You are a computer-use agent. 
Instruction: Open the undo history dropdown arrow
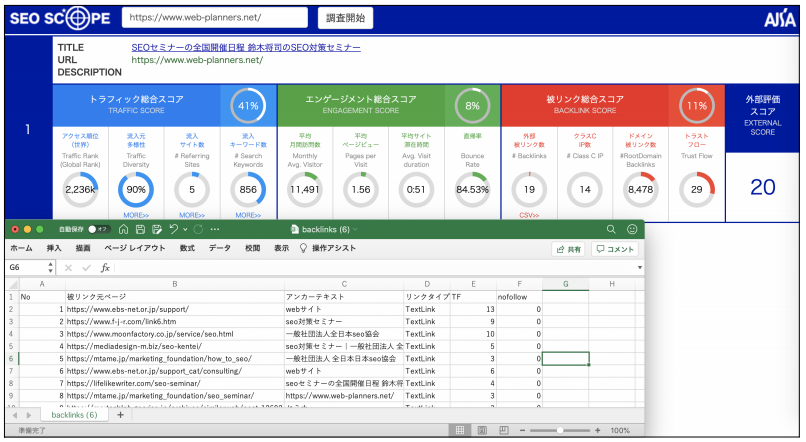pos(185,229)
